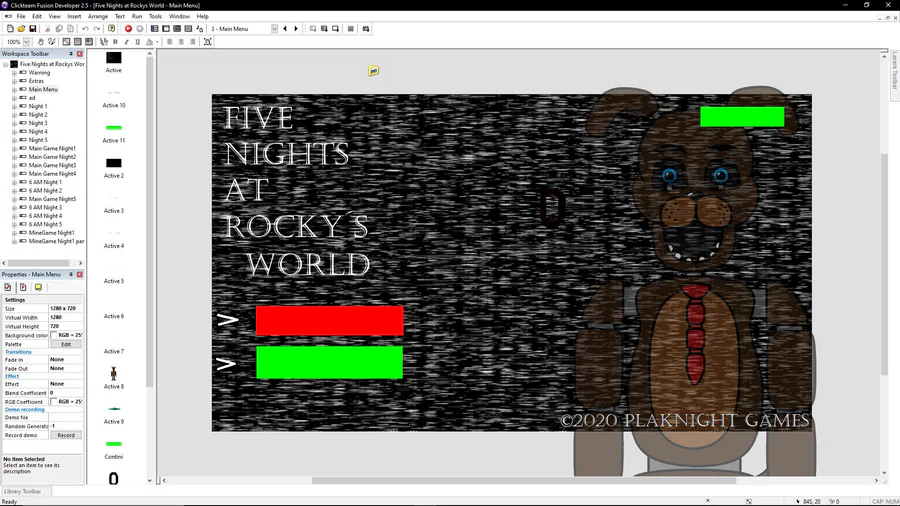Toggle underline text formatting
Viewport: 900px width, 506px height.
click(138, 42)
